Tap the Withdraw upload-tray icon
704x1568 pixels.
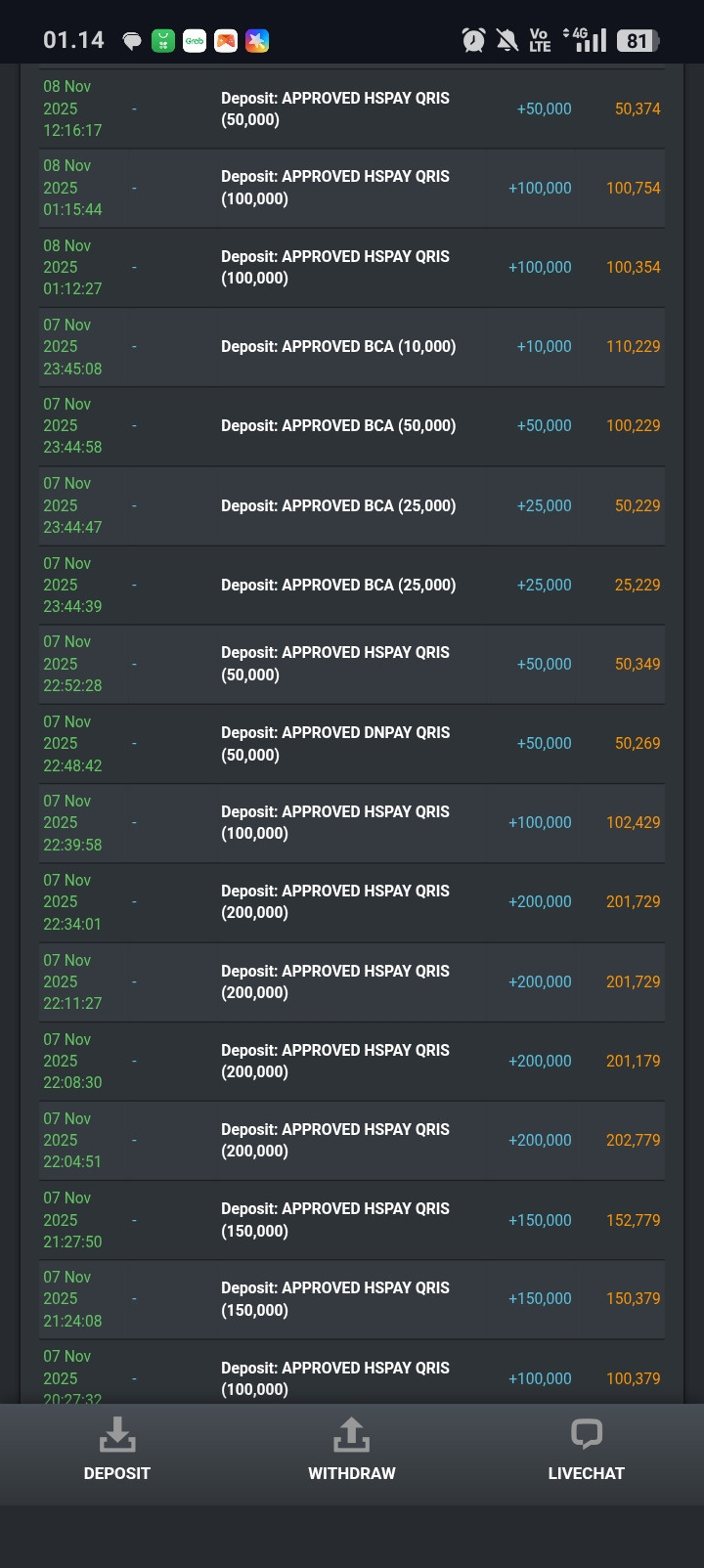point(351,1434)
